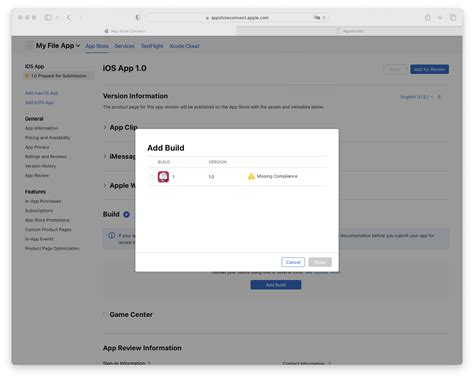
Task: Click Add for Review button
Action: (429, 69)
